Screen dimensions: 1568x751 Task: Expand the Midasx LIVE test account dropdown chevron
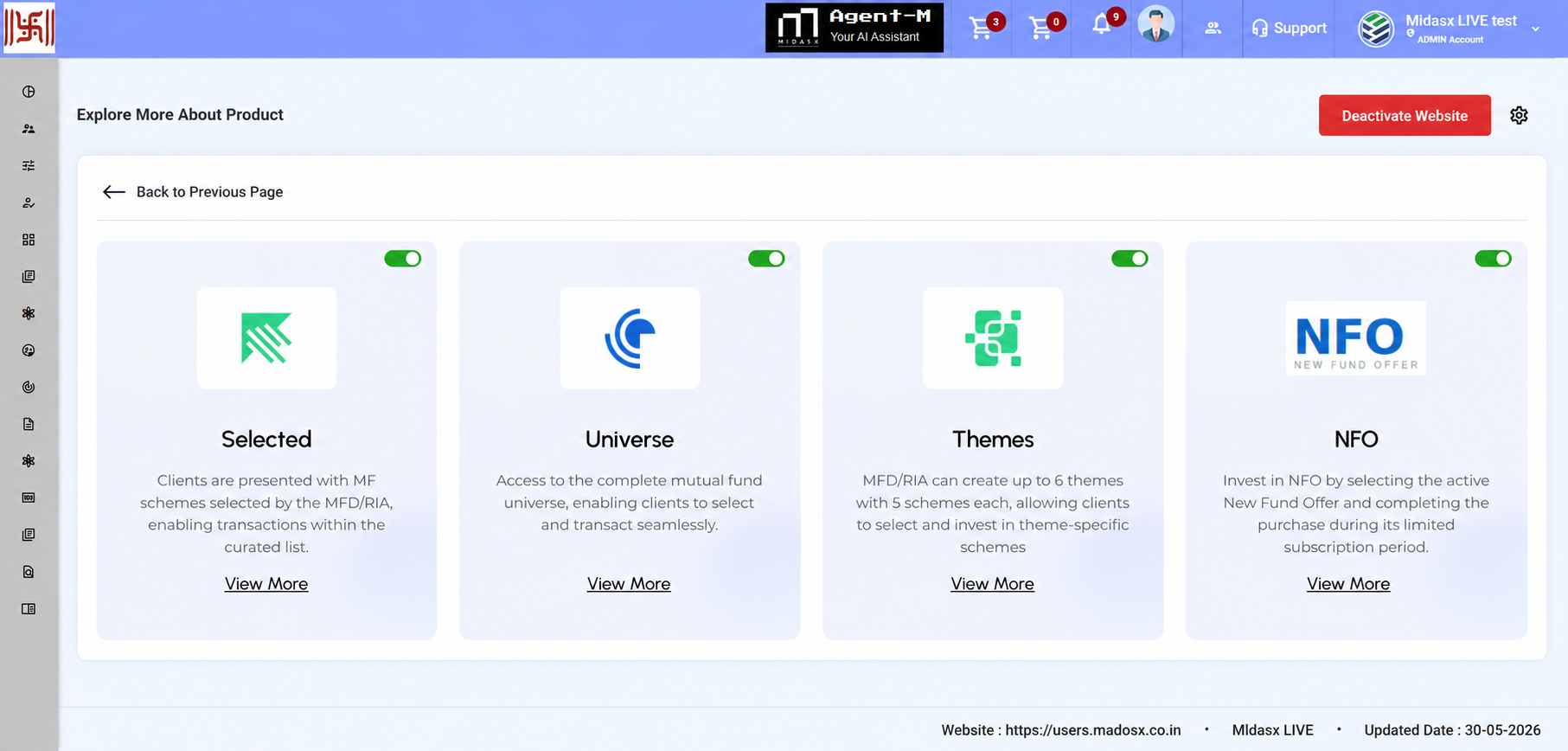click(x=1536, y=29)
